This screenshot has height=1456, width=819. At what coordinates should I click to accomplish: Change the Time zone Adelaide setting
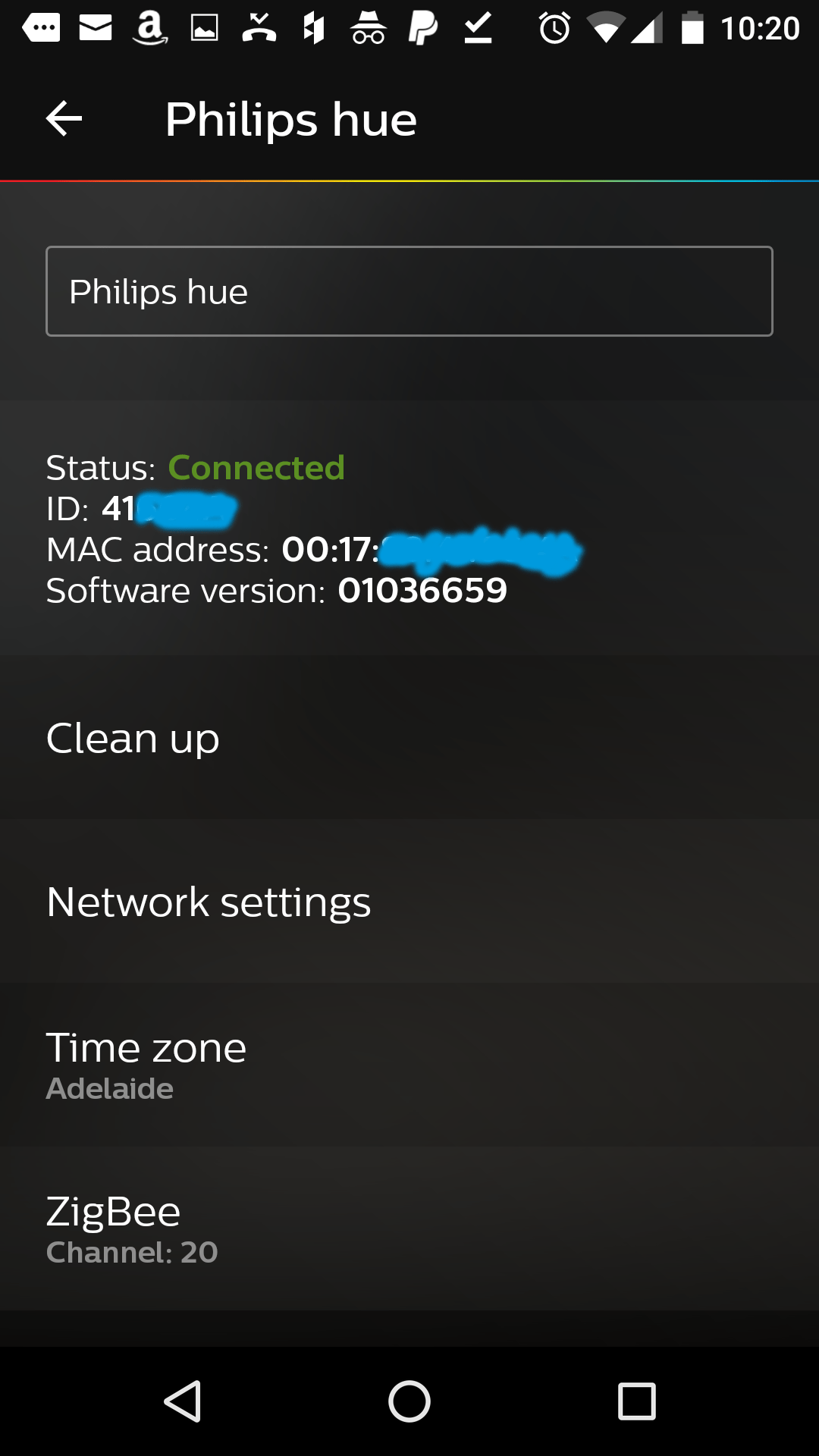pos(409,1065)
